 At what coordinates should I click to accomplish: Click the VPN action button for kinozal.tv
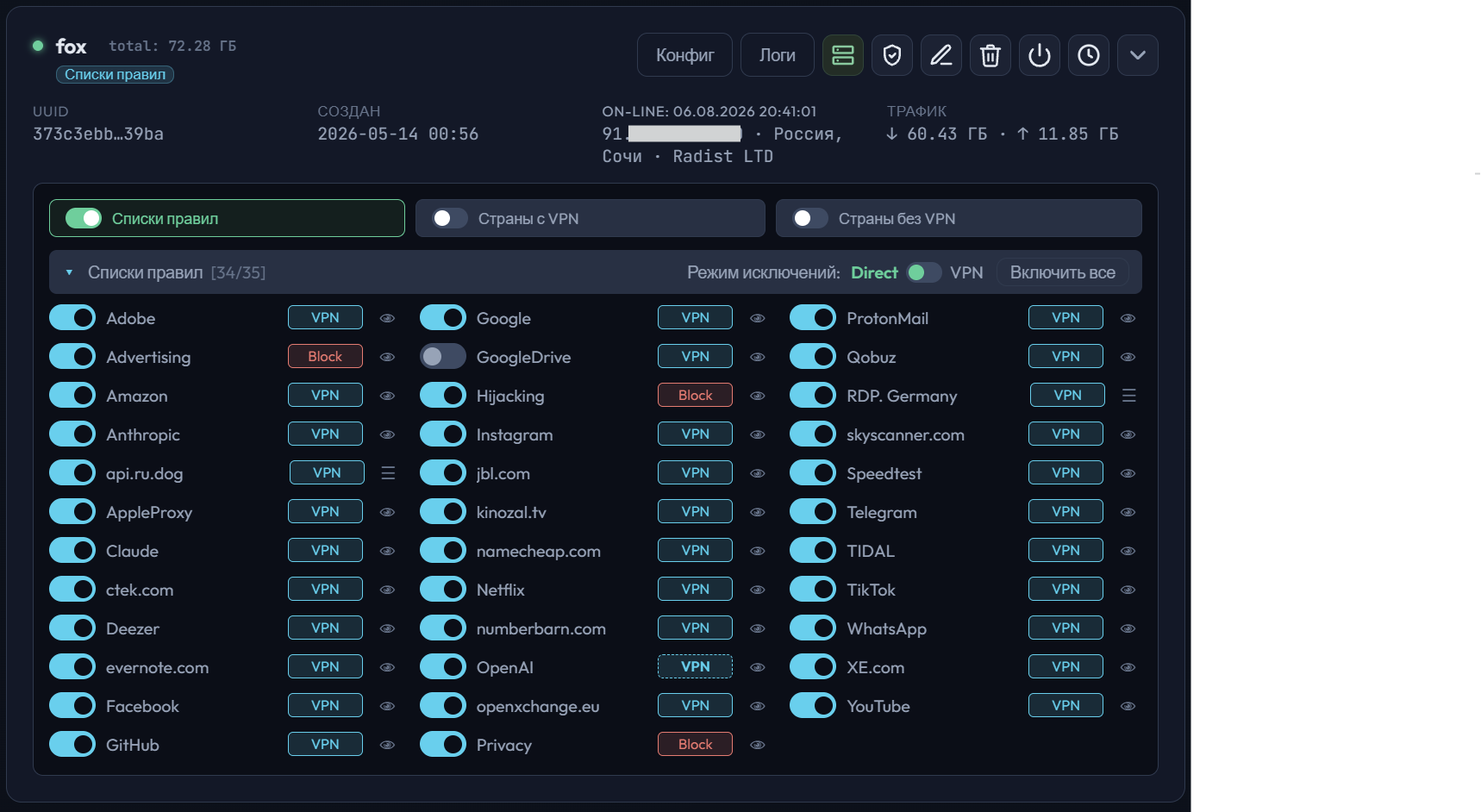[695, 512]
